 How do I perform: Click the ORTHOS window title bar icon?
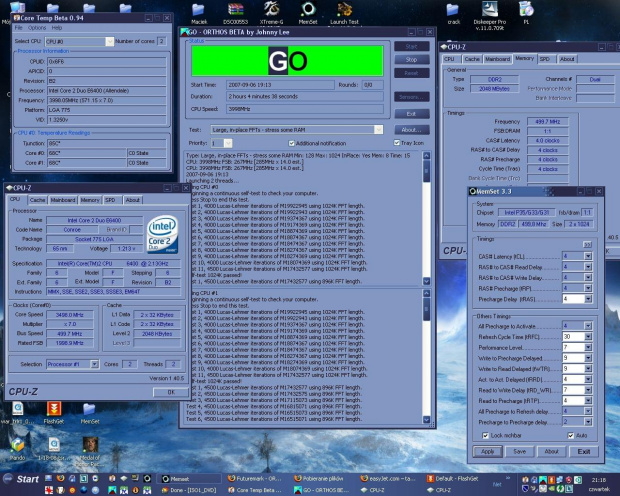[x=184, y=32]
